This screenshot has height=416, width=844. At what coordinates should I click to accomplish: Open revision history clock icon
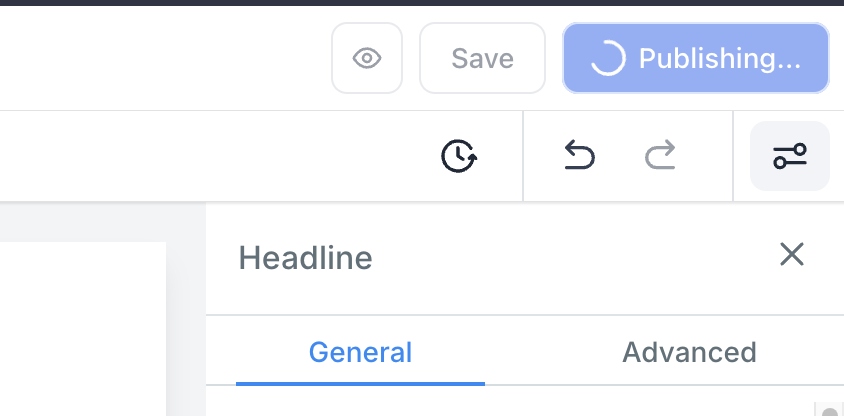(x=459, y=156)
